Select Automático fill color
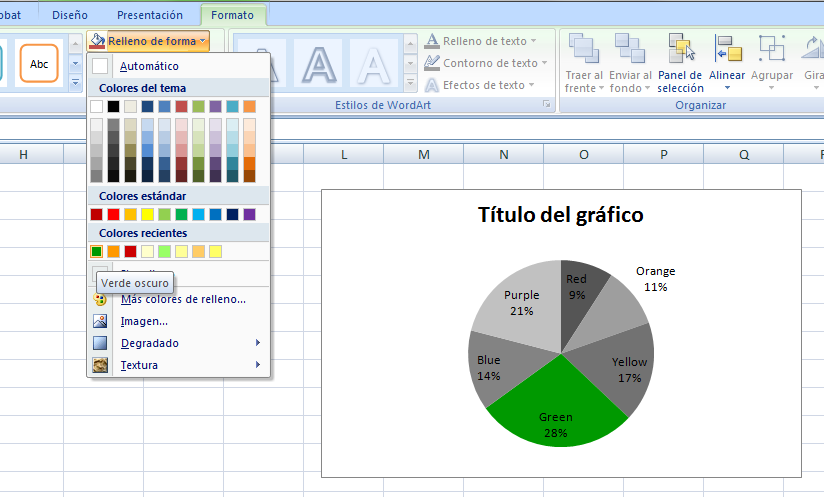Image resolution: width=824 pixels, height=497 pixels. coord(149,66)
